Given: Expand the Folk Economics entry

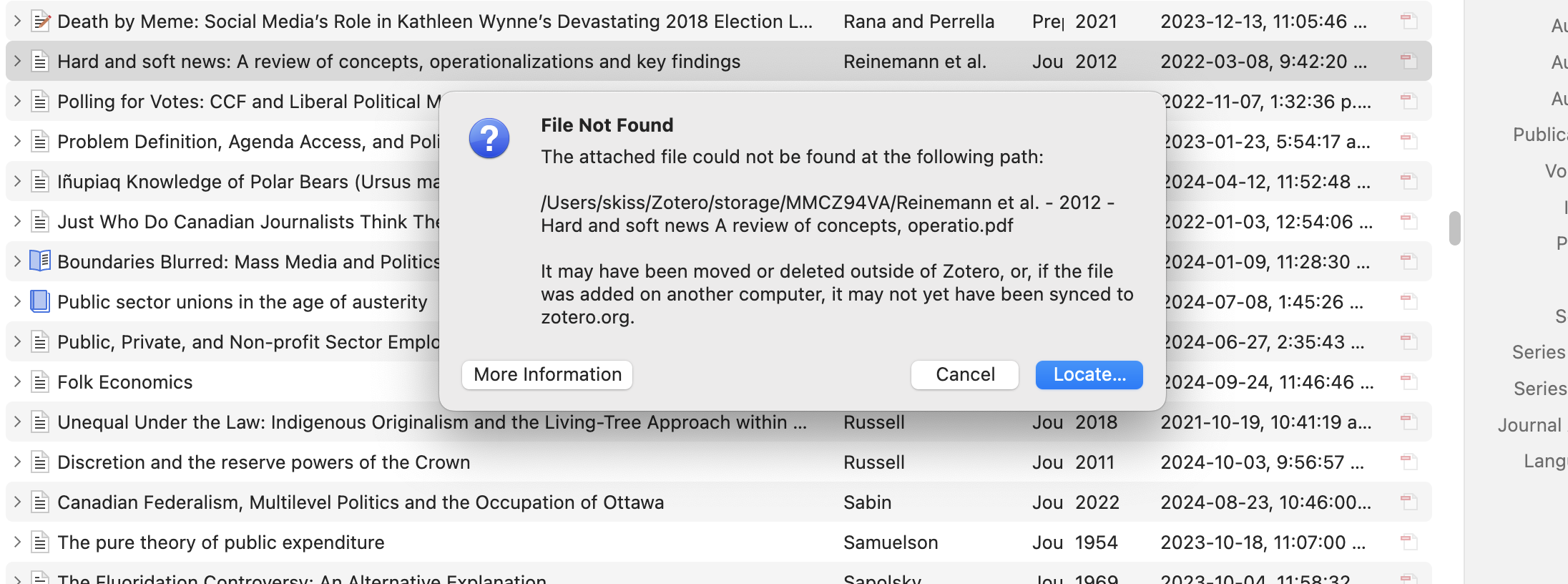Looking at the screenshot, I should coord(17,382).
